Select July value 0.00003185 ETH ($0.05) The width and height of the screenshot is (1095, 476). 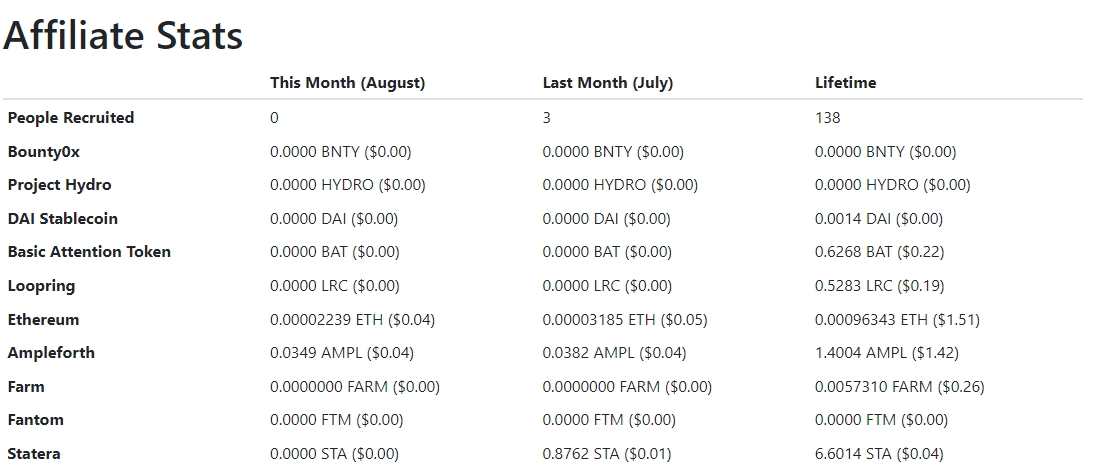tap(625, 320)
